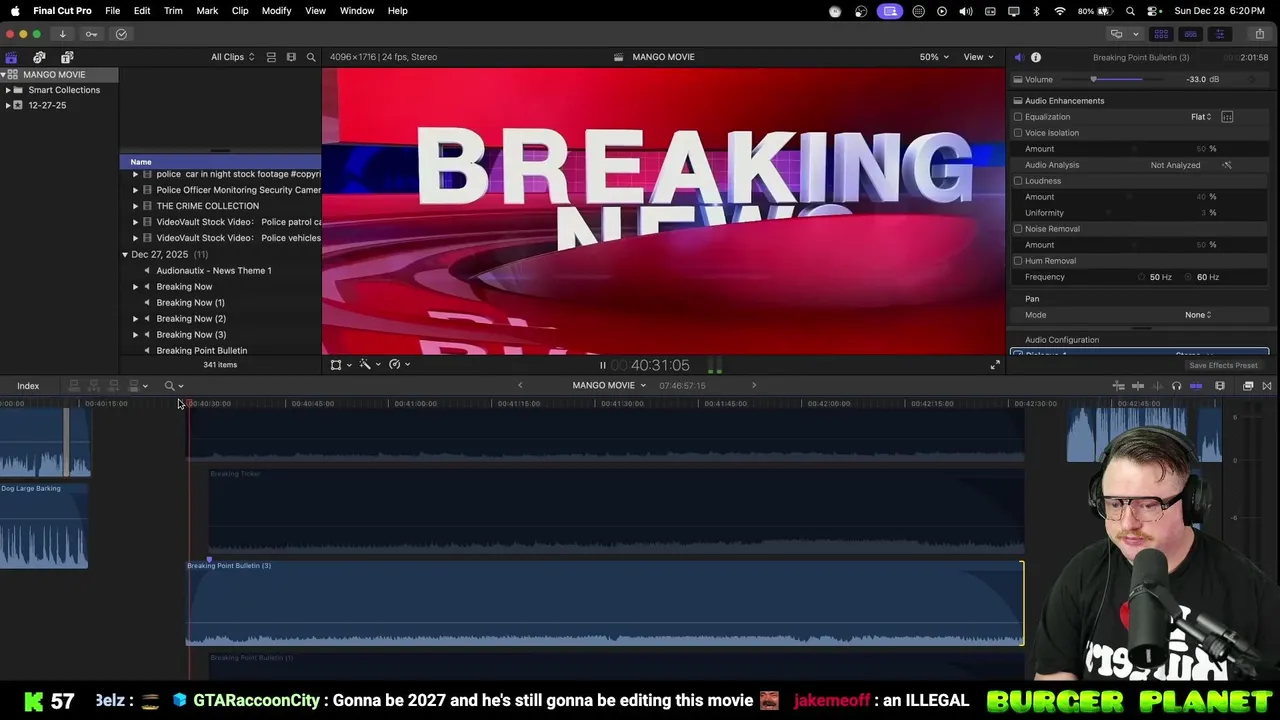Go forward in timeline history arrow

coord(754,386)
